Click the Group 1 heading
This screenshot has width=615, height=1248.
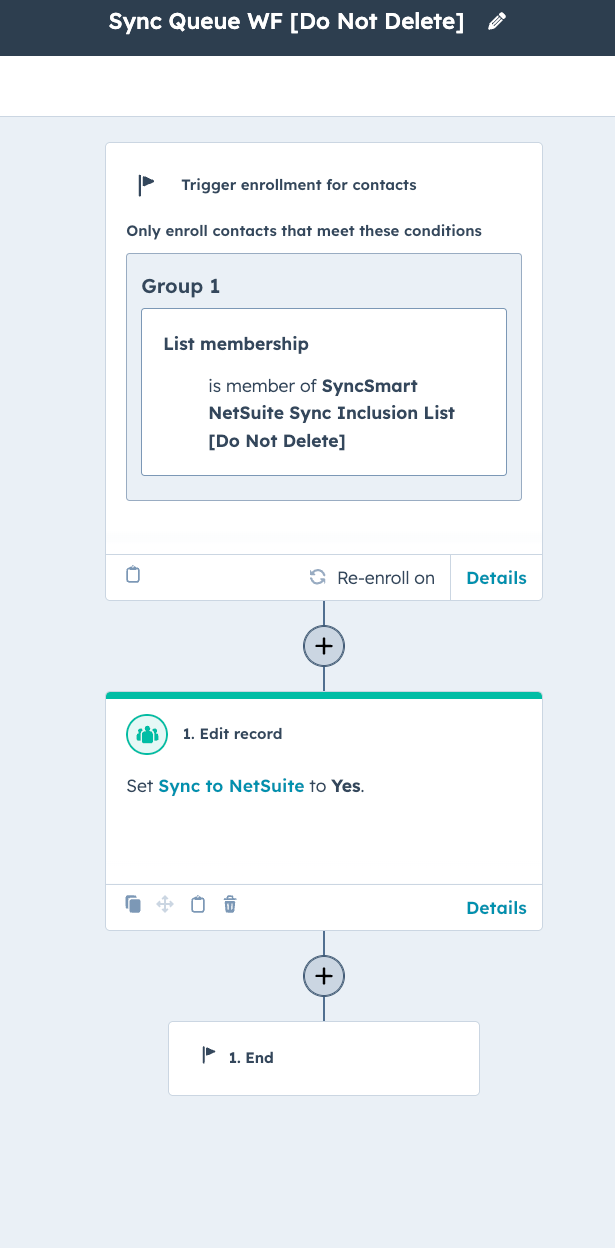(x=181, y=286)
